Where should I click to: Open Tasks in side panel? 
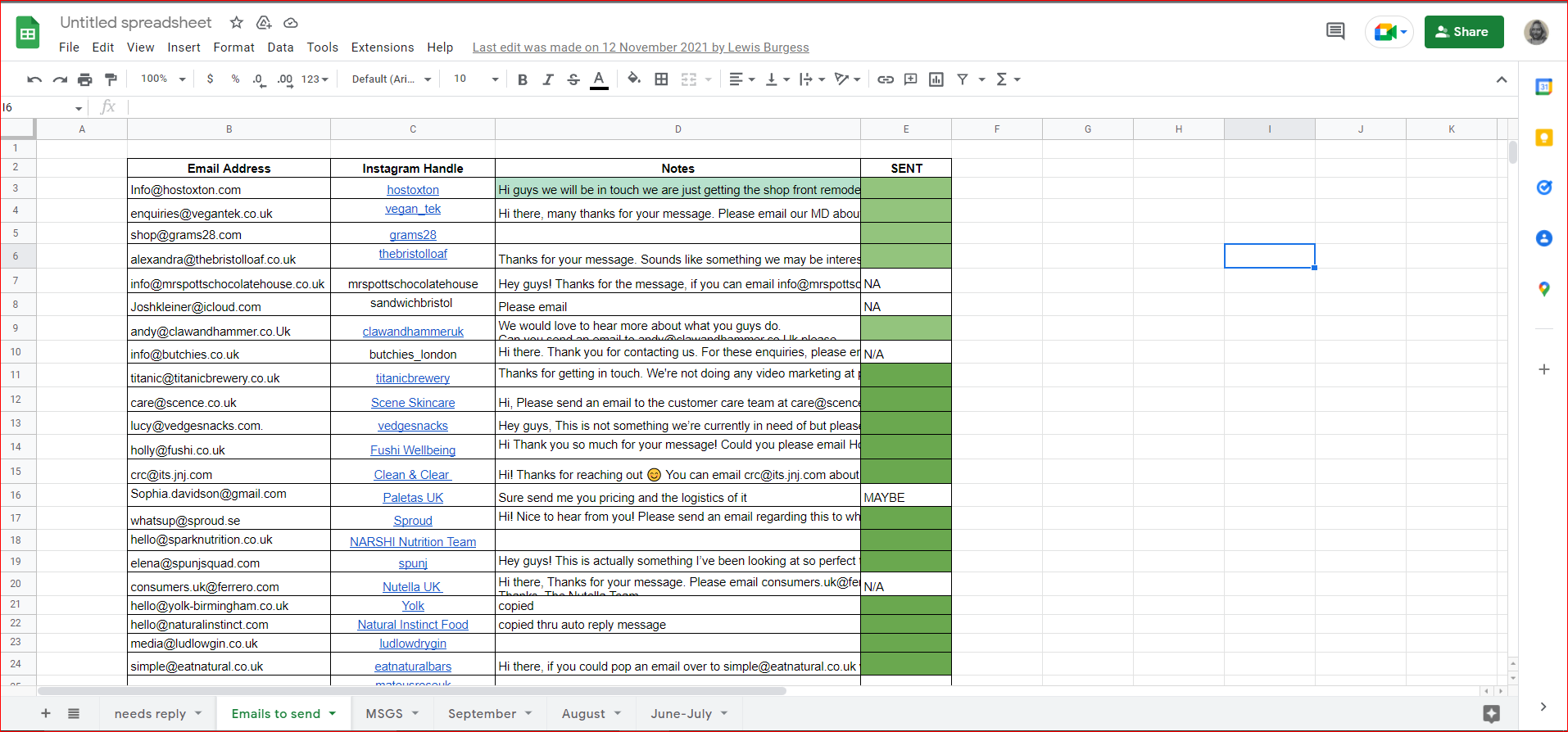tap(1543, 188)
